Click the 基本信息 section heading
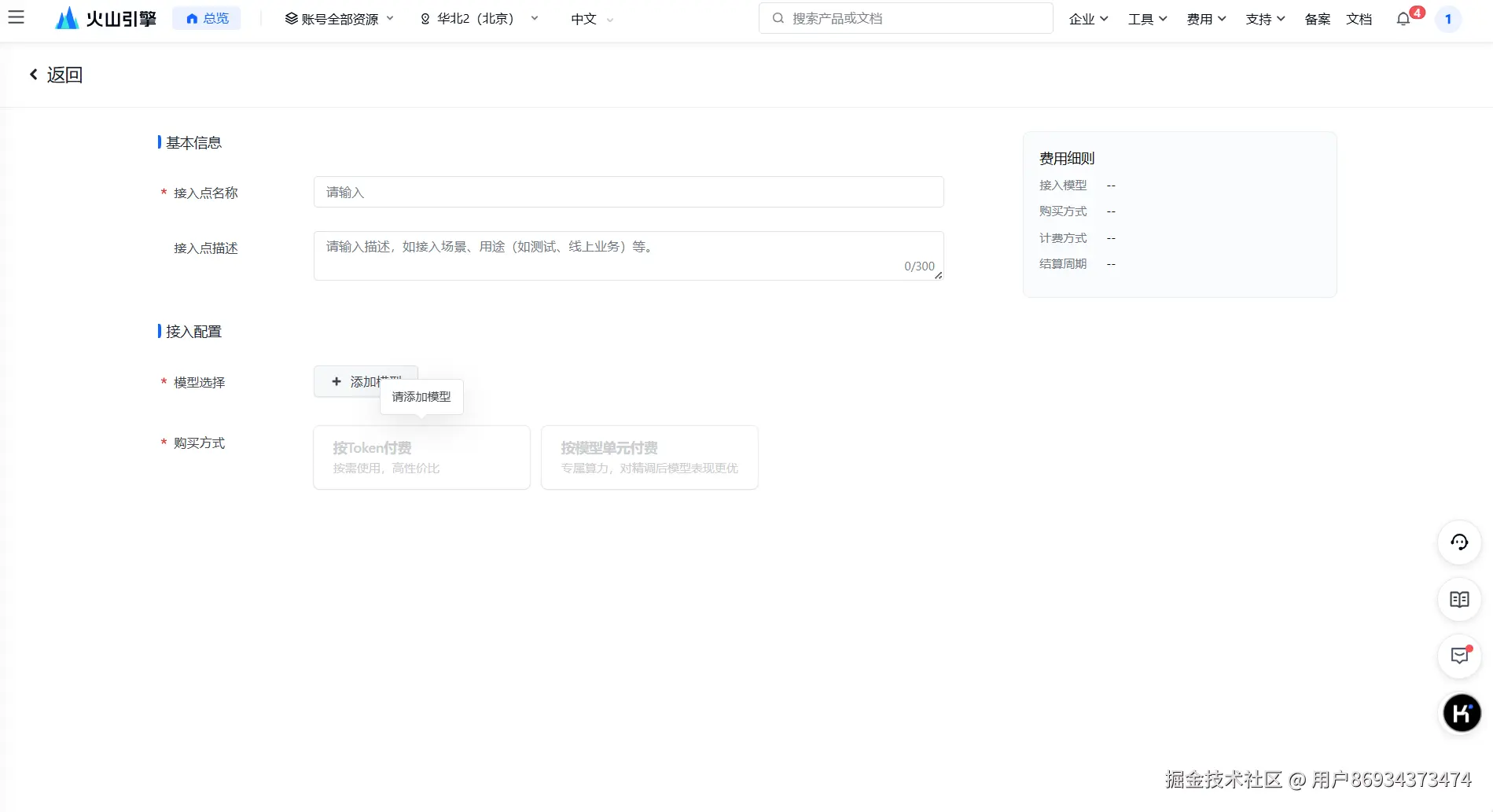Screen dimensions: 1493x812 (193, 142)
